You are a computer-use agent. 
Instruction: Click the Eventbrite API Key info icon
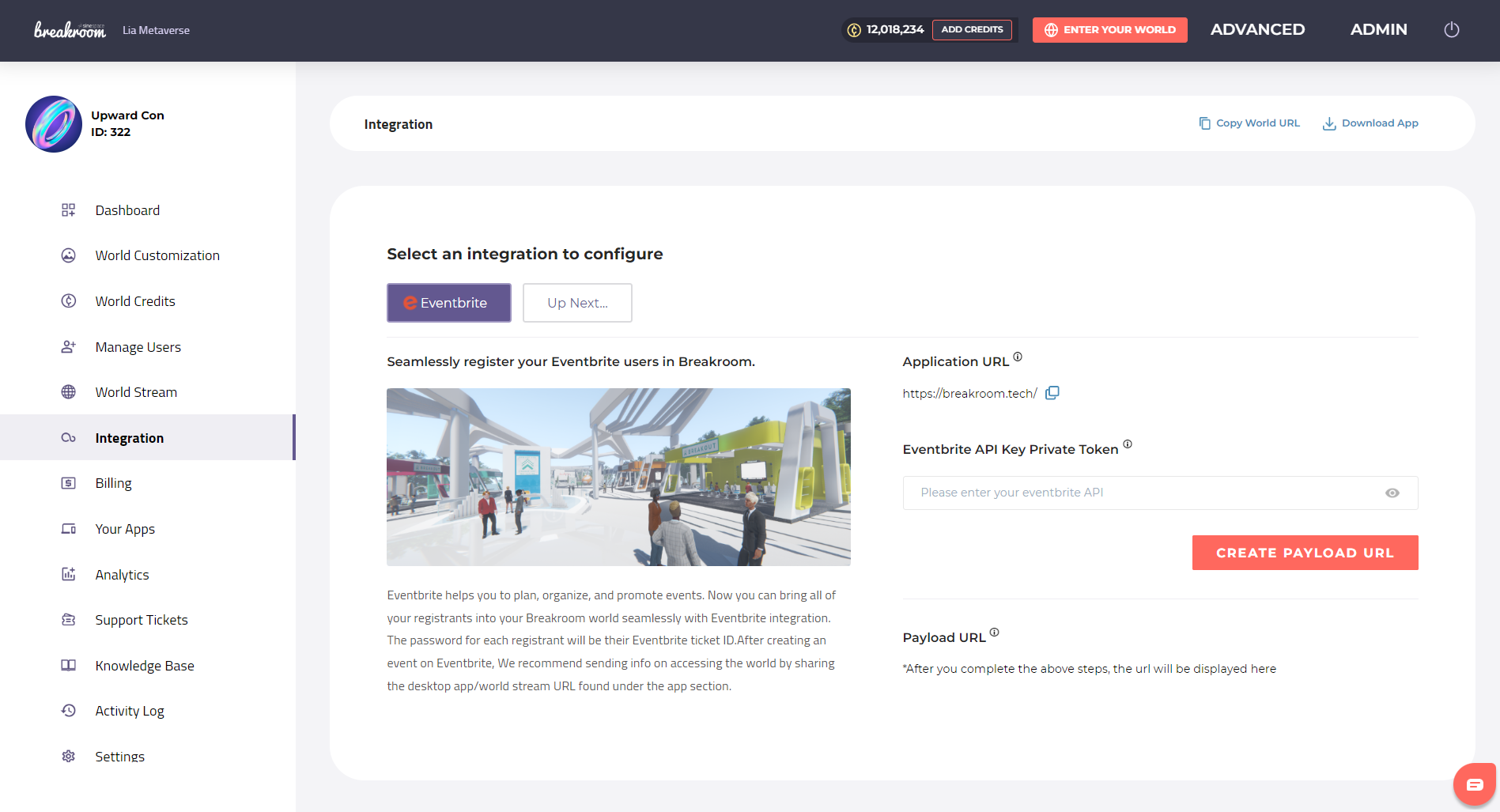pyautogui.click(x=1128, y=444)
